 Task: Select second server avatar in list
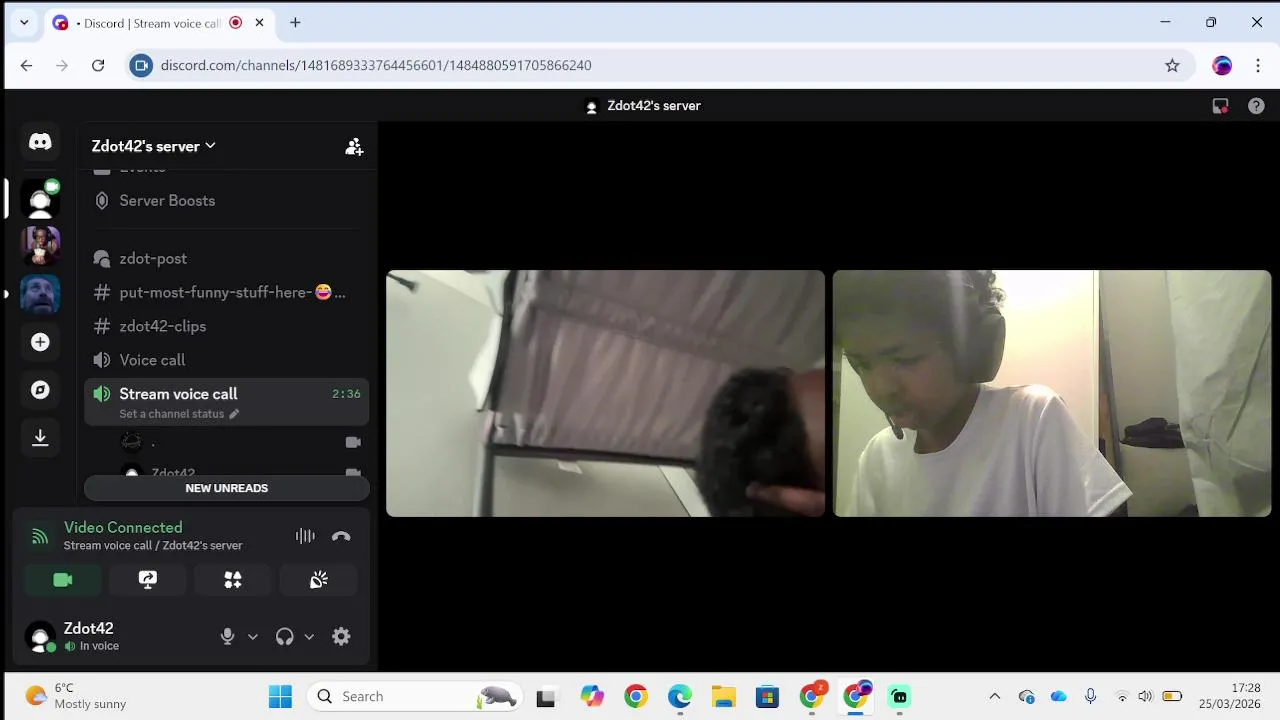point(40,246)
